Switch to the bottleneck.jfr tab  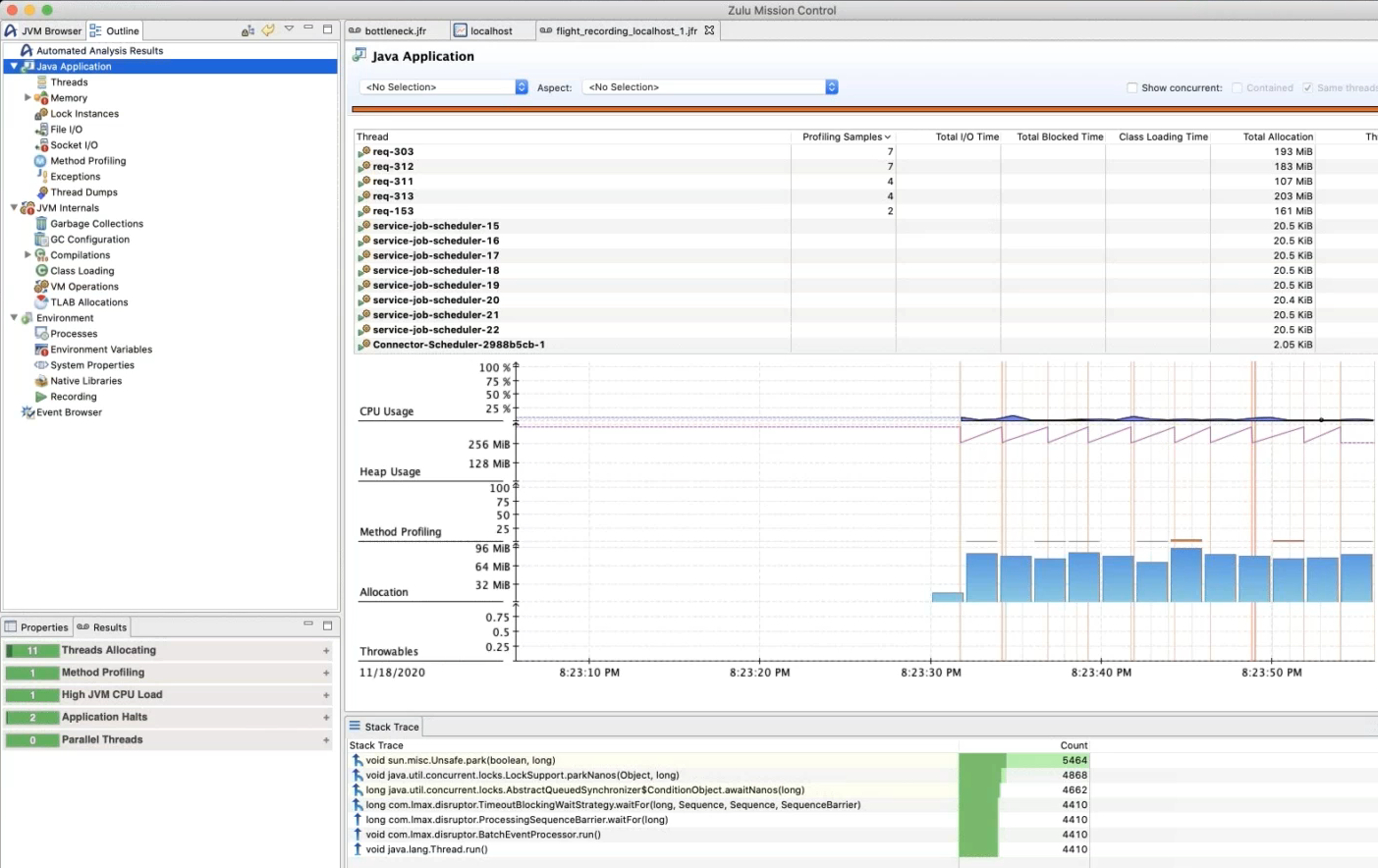pyautogui.click(x=395, y=30)
